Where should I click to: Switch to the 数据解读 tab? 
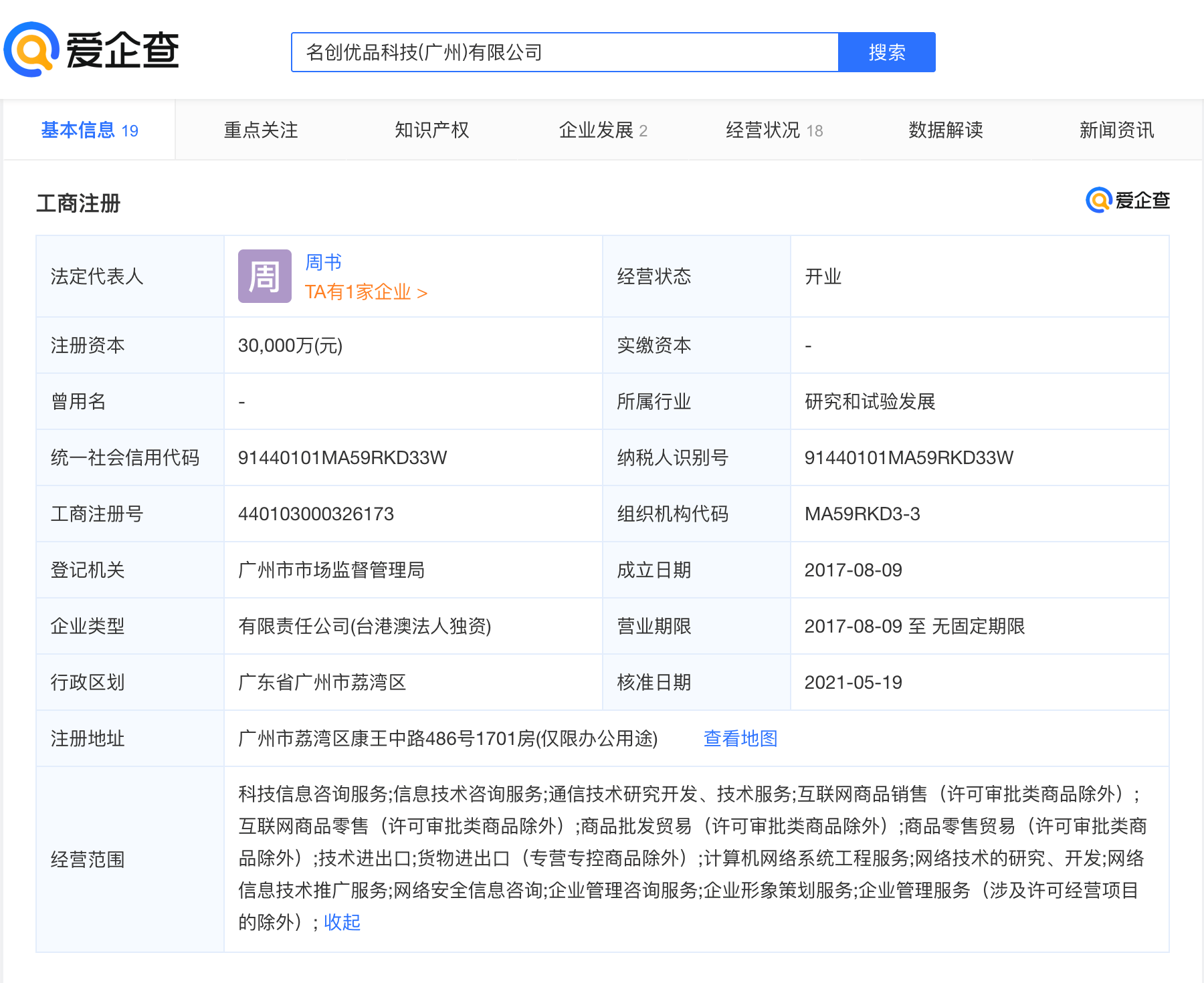946,130
